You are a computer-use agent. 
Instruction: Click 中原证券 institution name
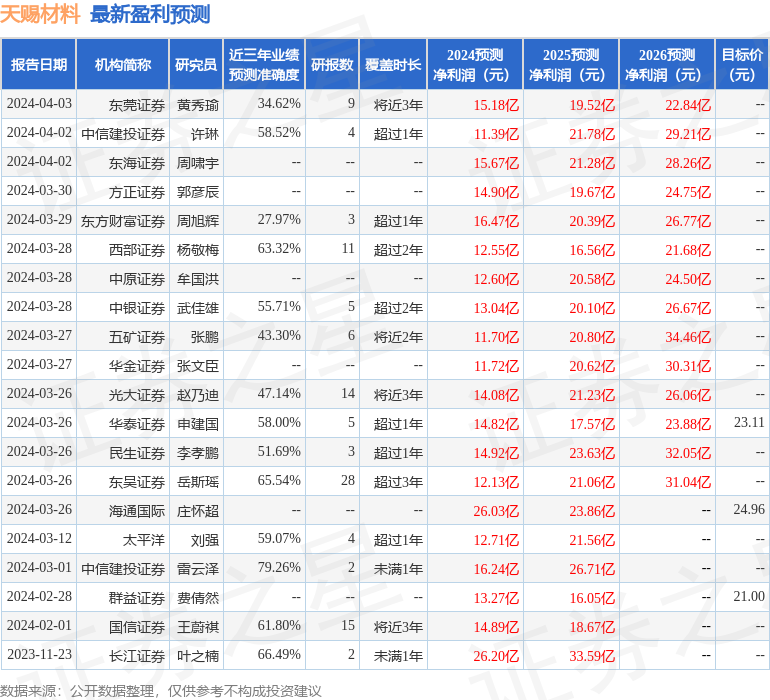point(137,279)
